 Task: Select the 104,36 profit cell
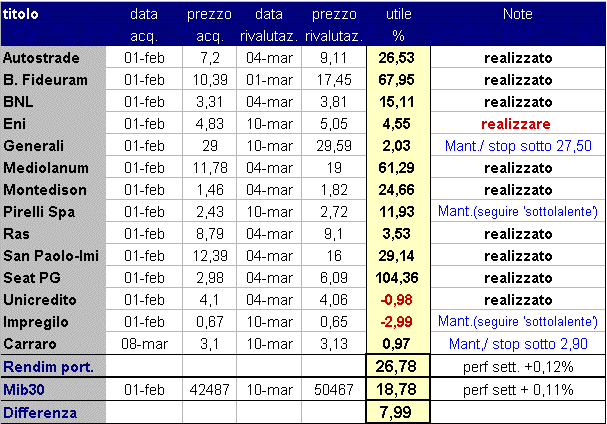click(x=396, y=278)
